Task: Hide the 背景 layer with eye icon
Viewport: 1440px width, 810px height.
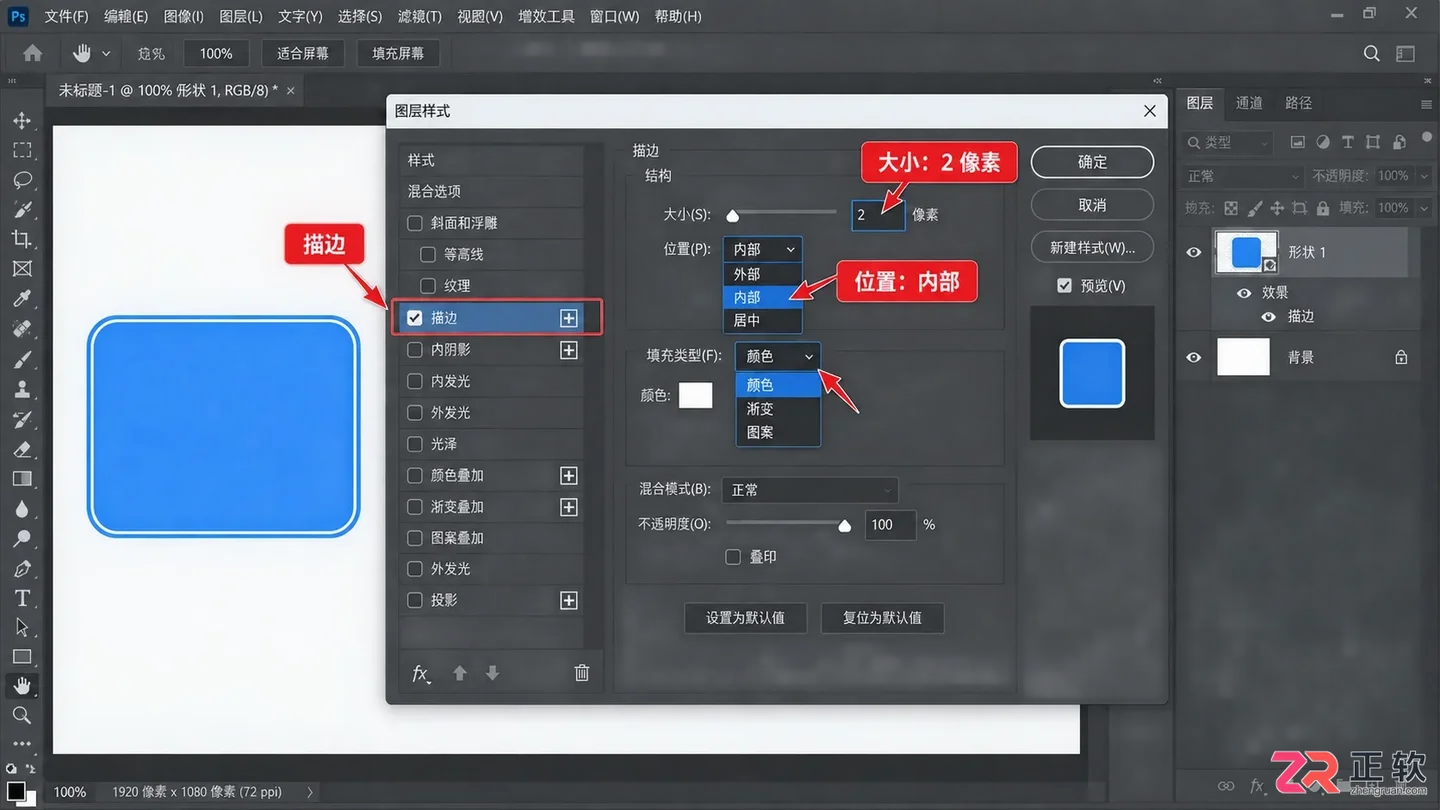Action: (x=1193, y=357)
